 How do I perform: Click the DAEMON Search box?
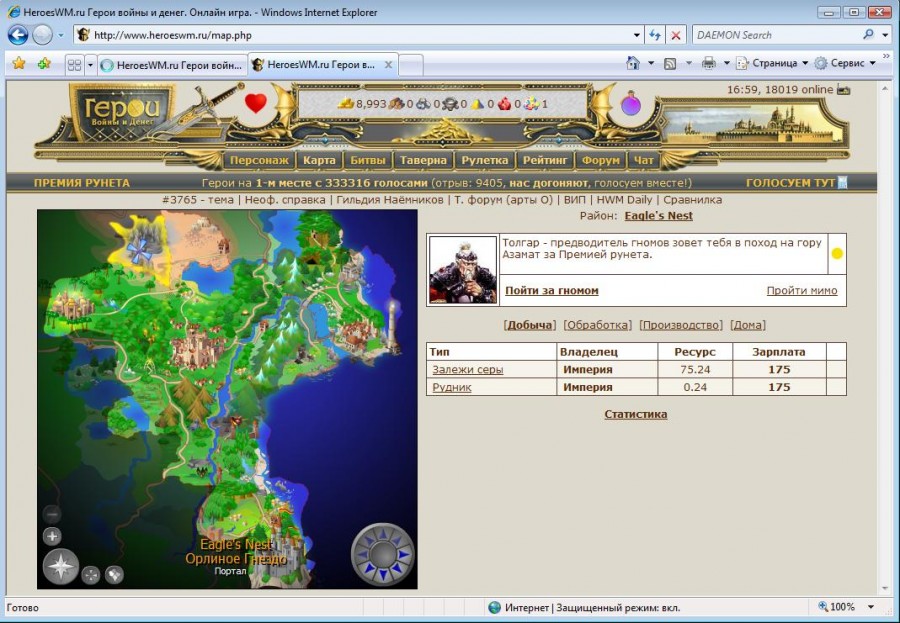coord(776,35)
